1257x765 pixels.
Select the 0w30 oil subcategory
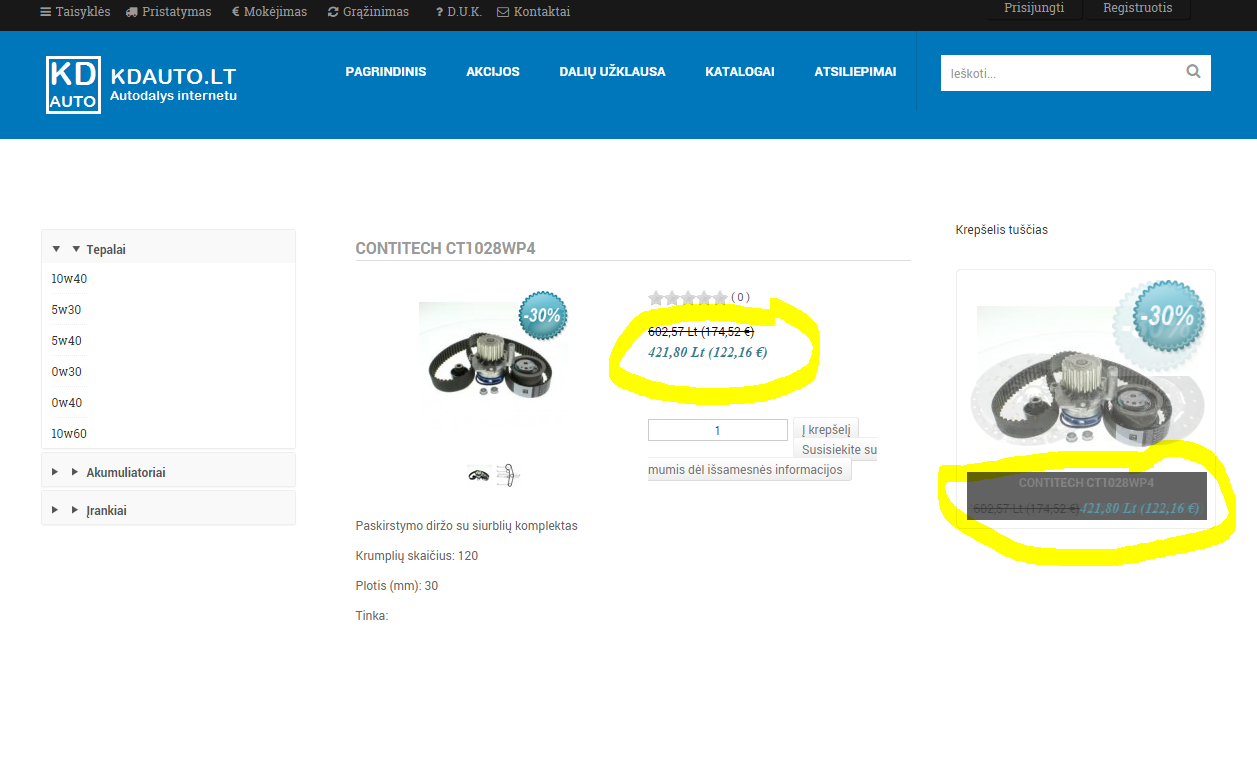66,372
